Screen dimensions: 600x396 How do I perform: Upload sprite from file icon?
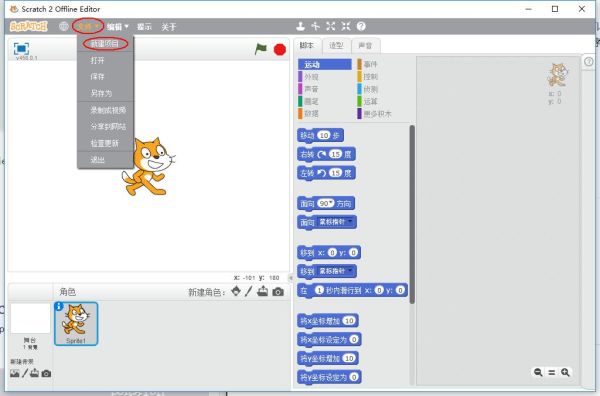262,292
